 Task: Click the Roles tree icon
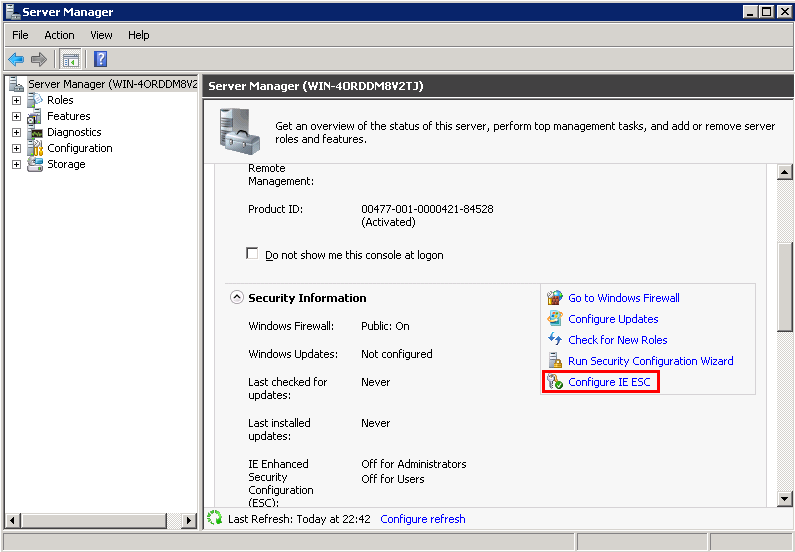[35, 100]
